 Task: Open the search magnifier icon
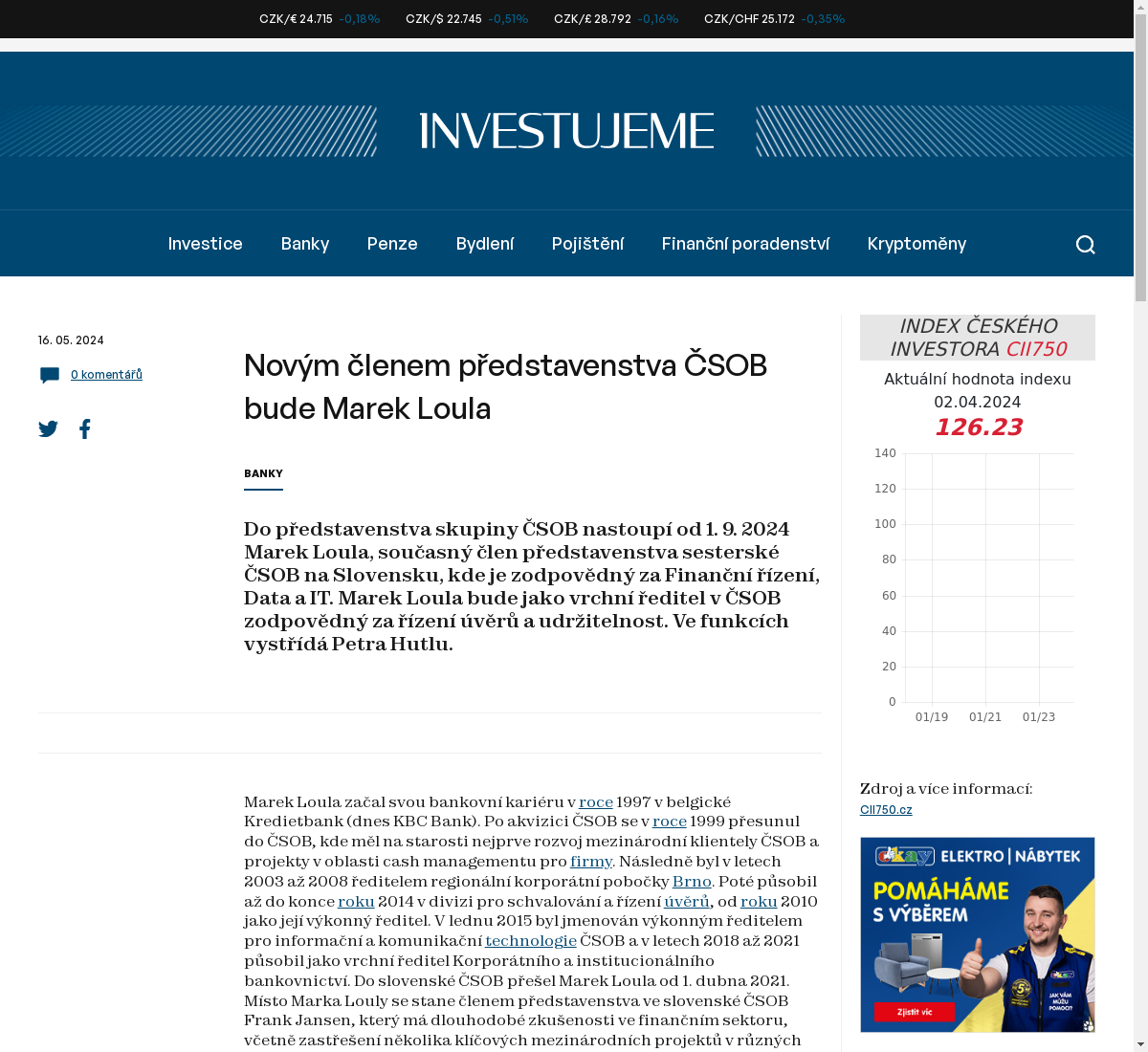pos(1085,244)
